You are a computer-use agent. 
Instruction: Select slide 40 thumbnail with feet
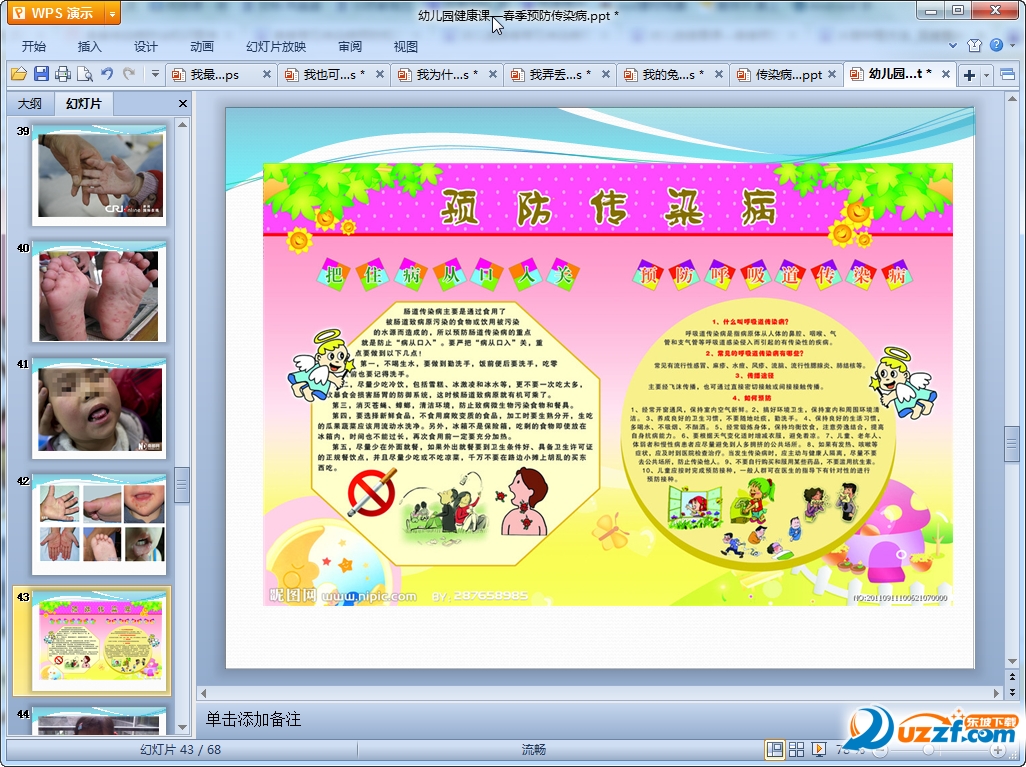point(99,292)
